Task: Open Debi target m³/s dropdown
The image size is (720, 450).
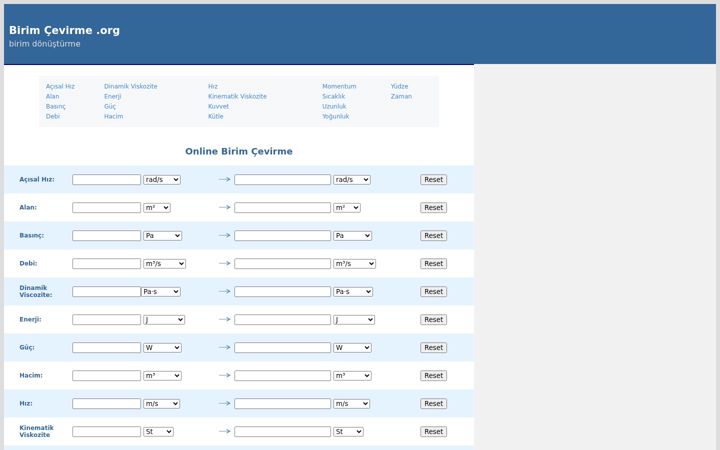Action: pyautogui.click(x=354, y=264)
